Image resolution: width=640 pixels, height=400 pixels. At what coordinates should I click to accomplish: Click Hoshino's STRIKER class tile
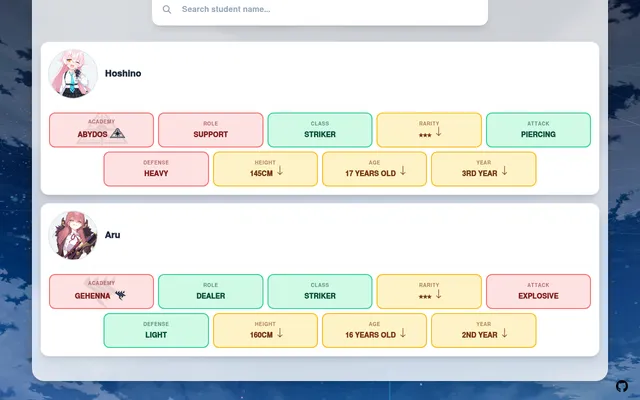(x=320, y=130)
